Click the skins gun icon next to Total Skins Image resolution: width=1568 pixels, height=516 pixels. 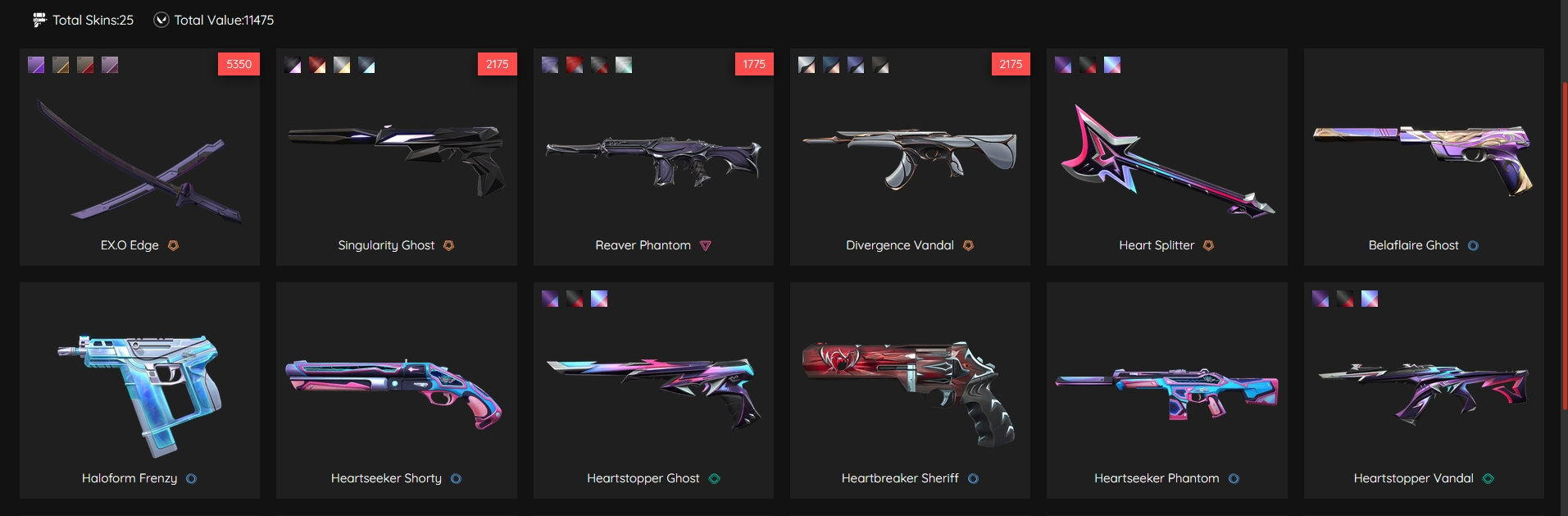click(x=39, y=20)
